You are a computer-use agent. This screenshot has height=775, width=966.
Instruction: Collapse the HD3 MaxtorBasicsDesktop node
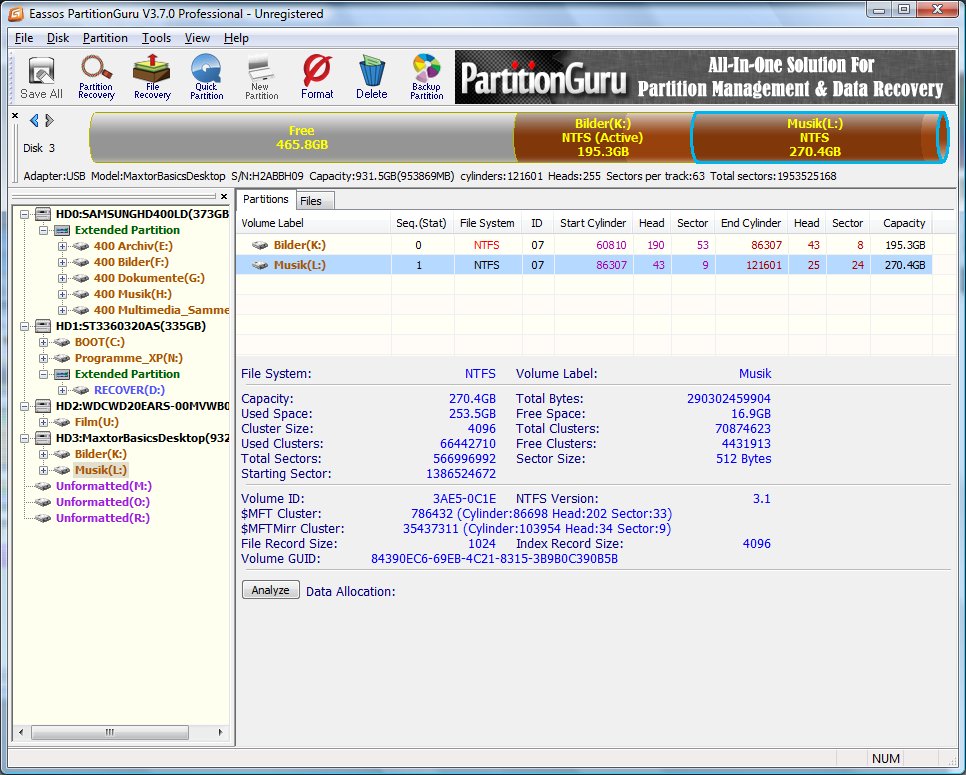click(x=25, y=439)
